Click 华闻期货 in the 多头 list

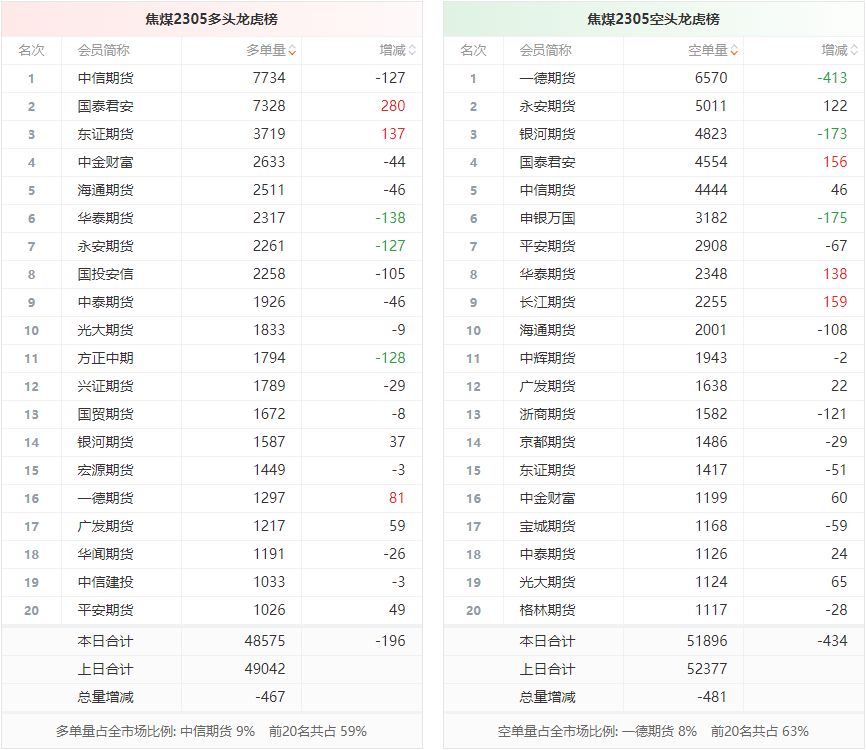point(105,554)
